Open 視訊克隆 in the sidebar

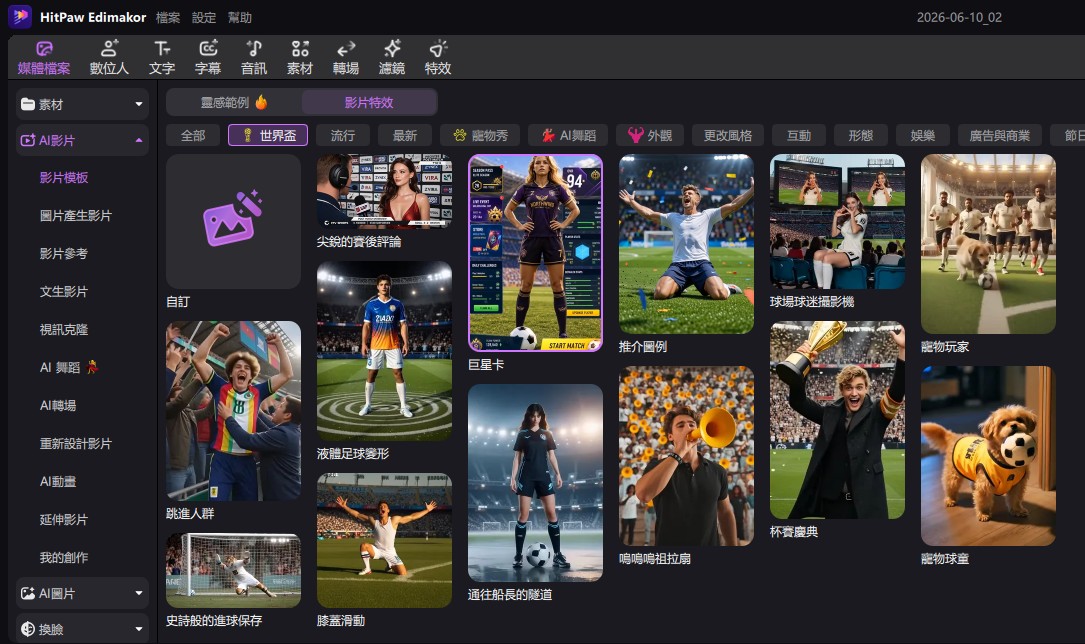pos(64,330)
